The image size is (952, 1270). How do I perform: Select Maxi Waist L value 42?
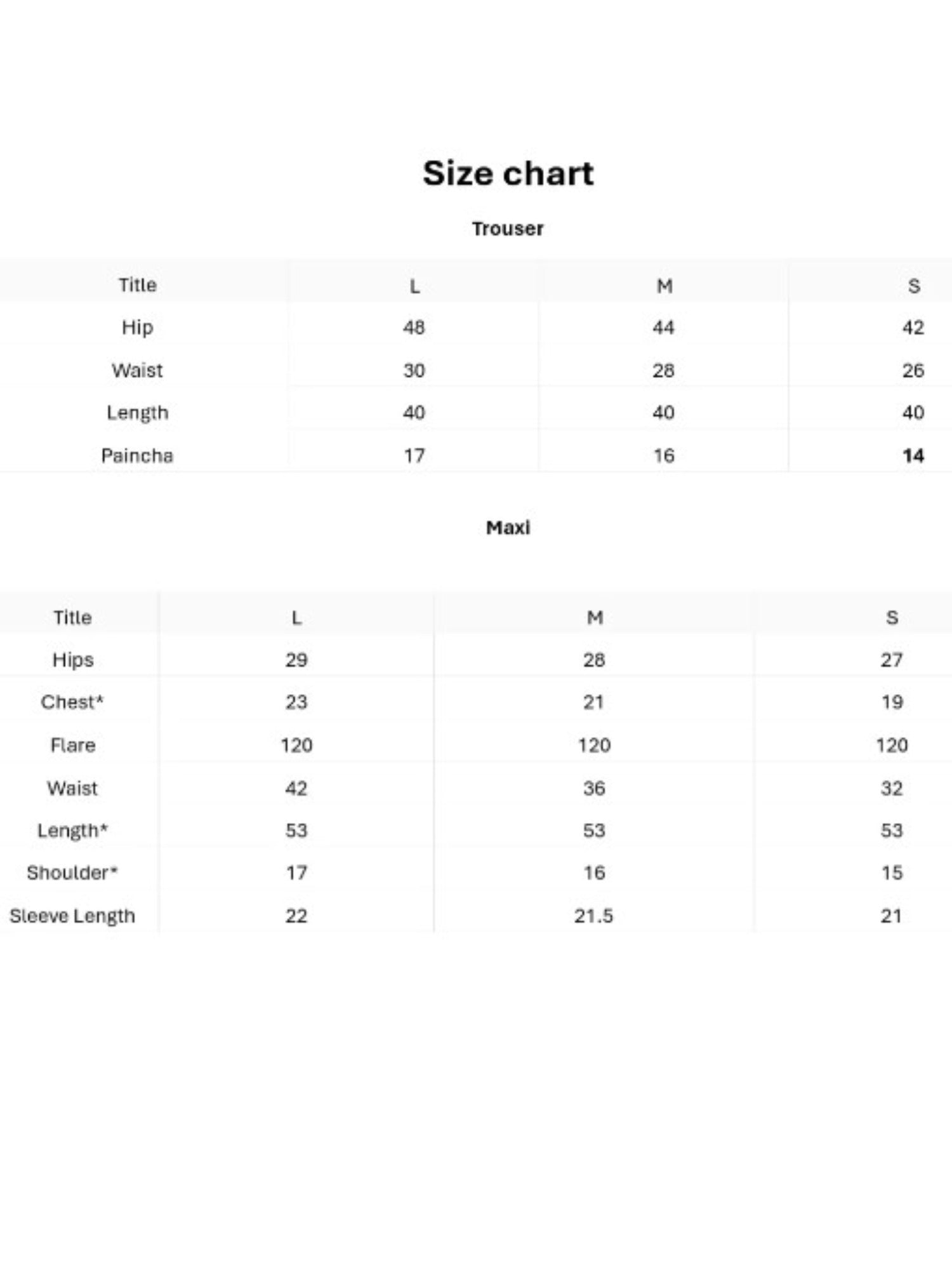point(296,788)
